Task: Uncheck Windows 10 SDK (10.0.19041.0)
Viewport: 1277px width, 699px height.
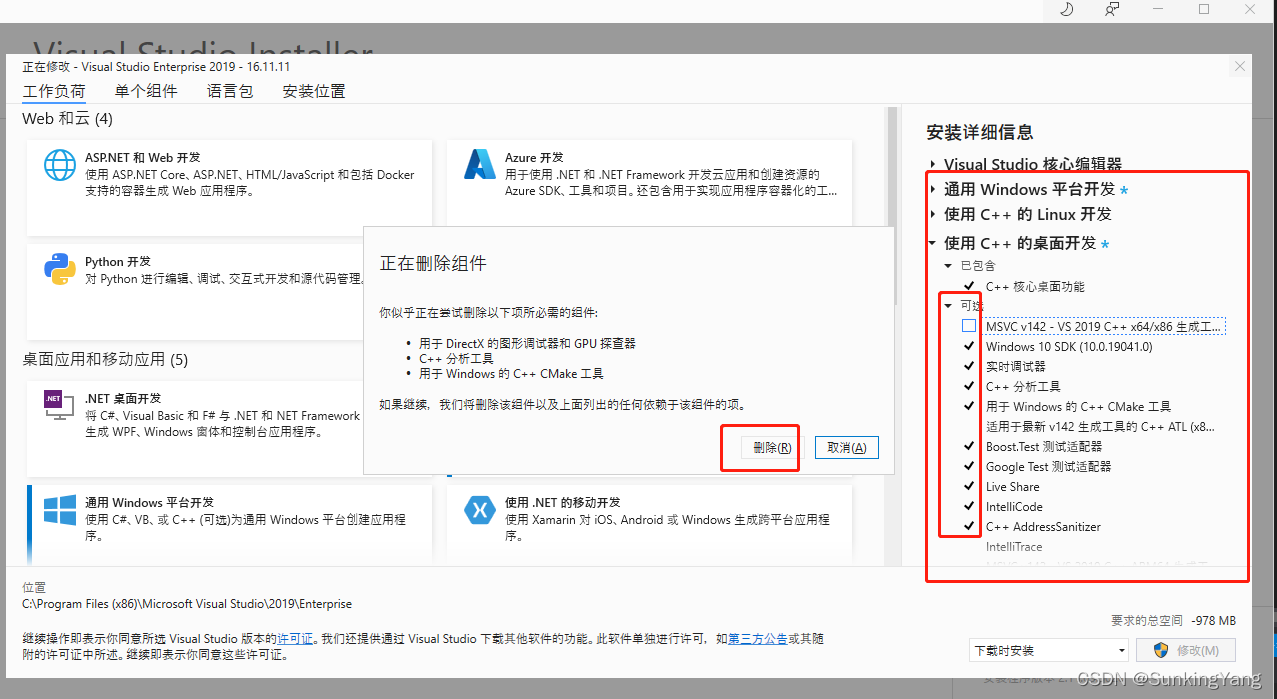Action: coord(969,346)
